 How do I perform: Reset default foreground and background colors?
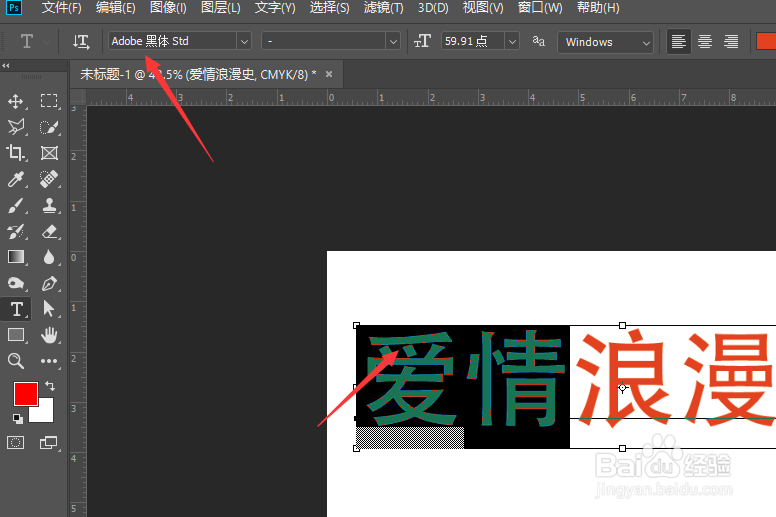(18, 419)
